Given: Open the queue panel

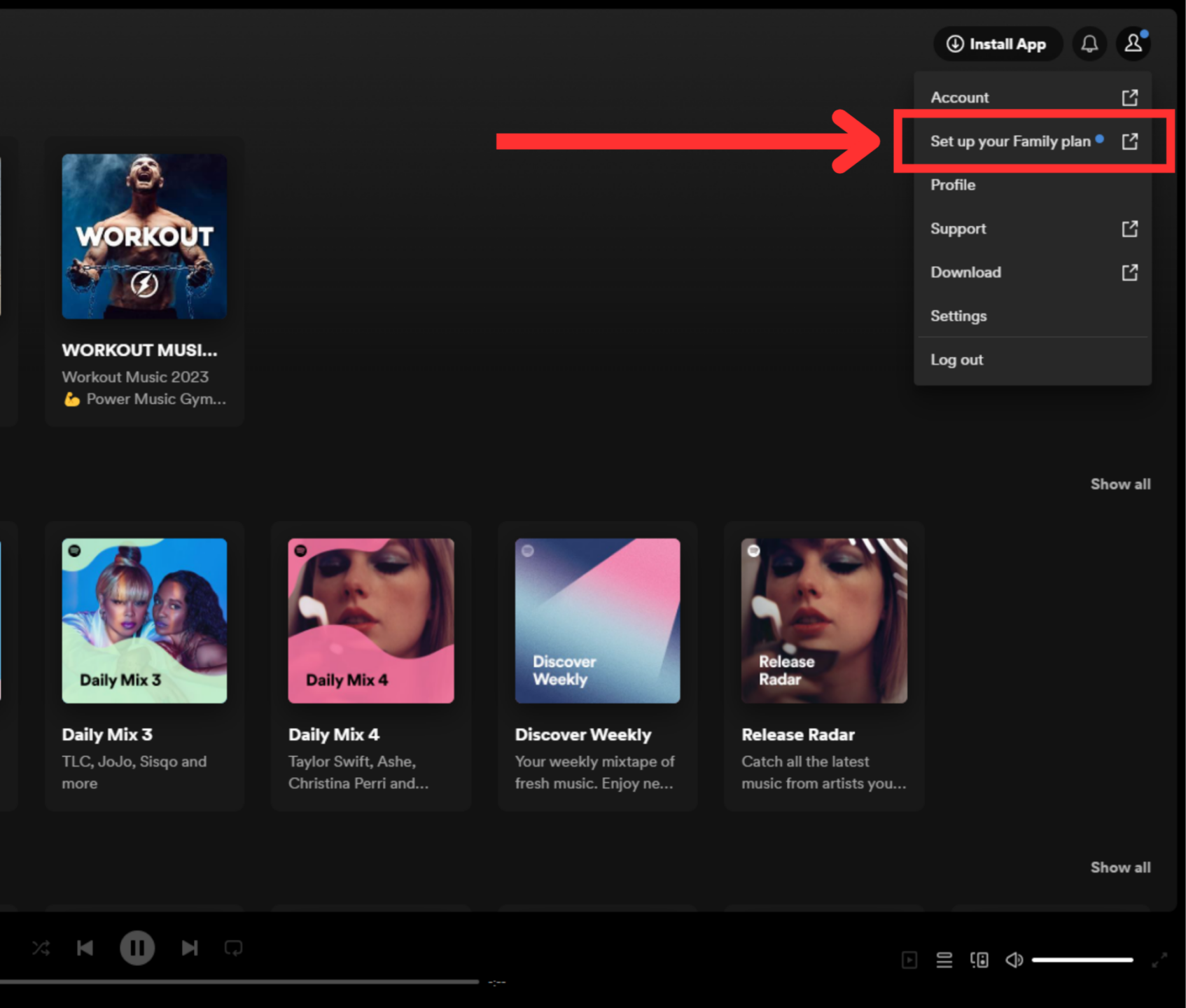Looking at the screenshot, I should pyautogui.click(x=944, y=960).
